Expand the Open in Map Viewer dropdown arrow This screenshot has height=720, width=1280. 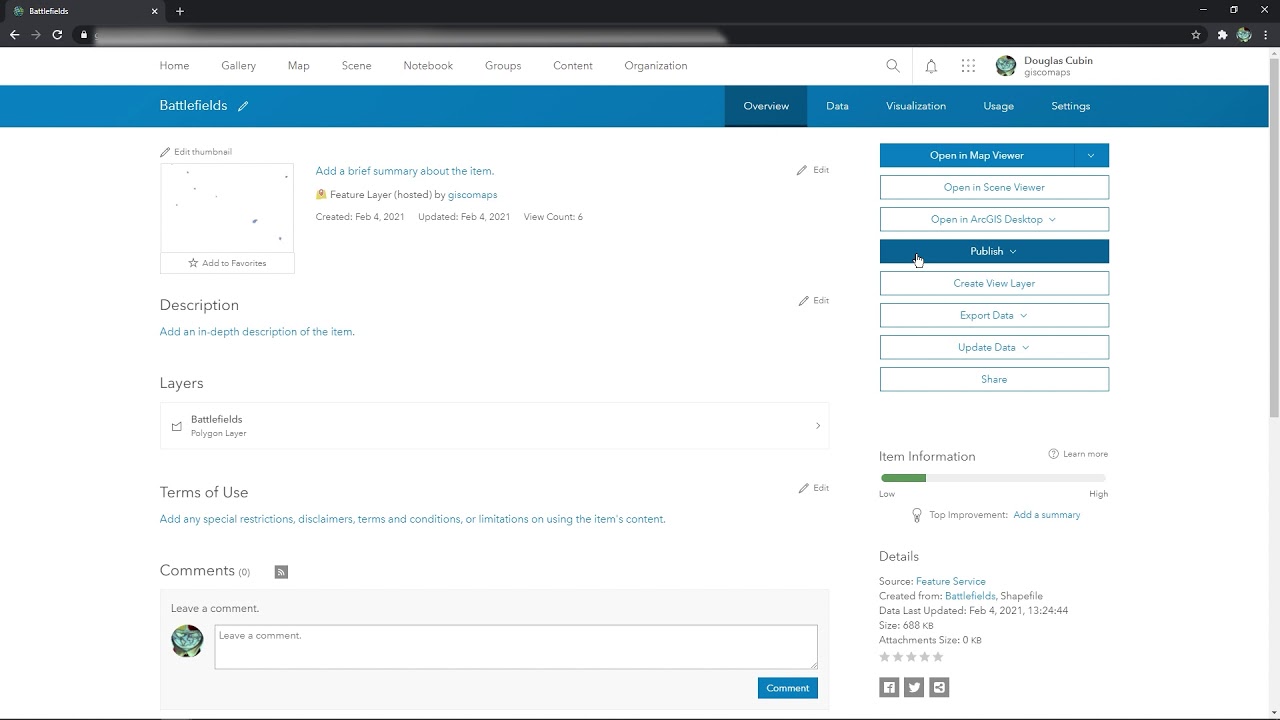pos(1091,155)
